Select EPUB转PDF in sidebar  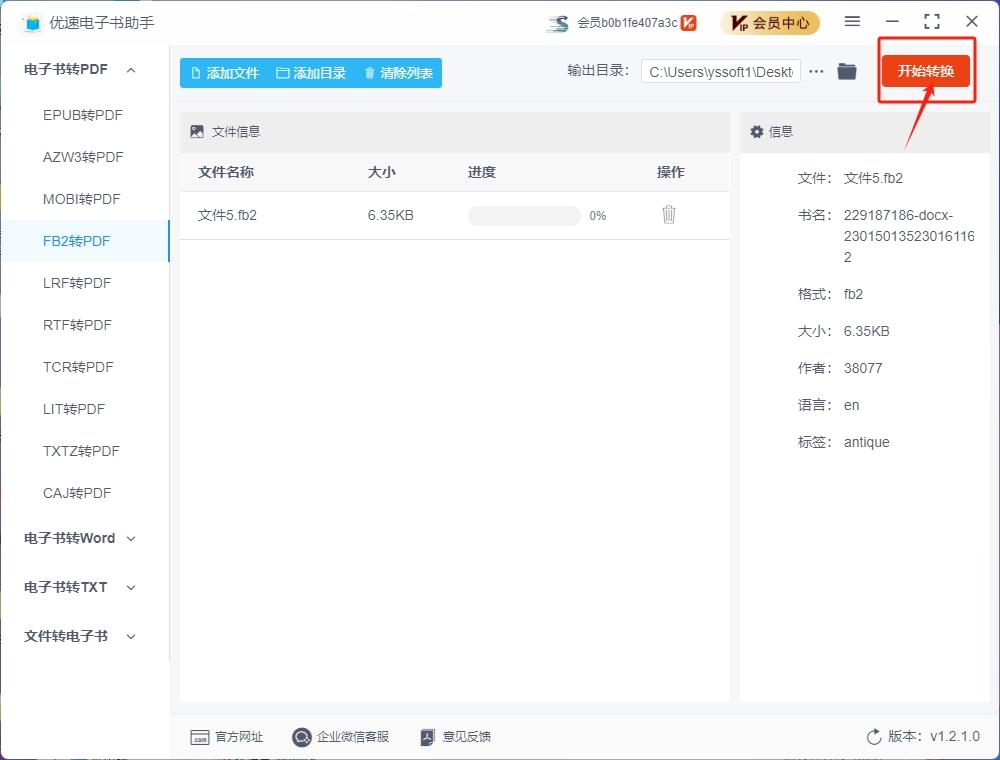tap(82, 115)
